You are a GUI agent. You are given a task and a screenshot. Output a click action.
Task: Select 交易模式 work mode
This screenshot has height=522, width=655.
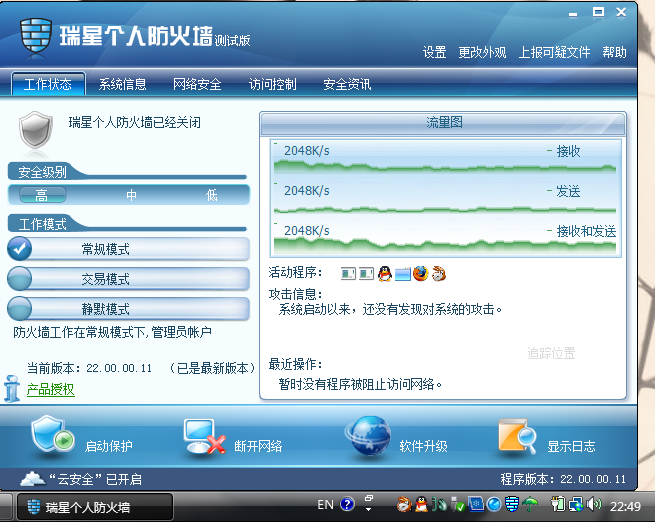[x=129, y=279]
